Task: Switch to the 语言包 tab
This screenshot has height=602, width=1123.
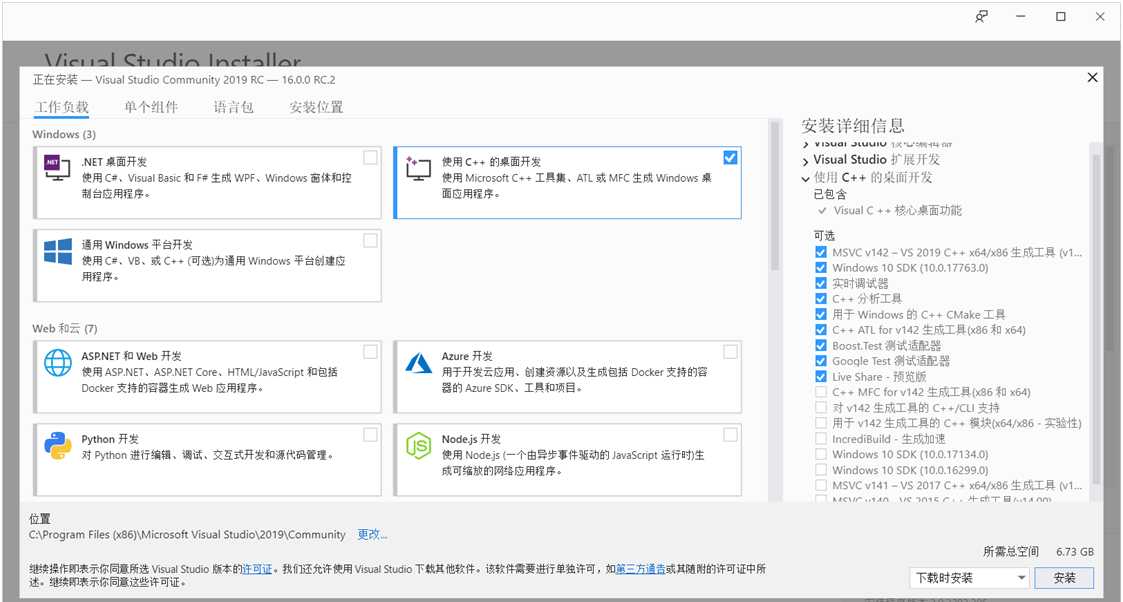Action: [233, 107]
